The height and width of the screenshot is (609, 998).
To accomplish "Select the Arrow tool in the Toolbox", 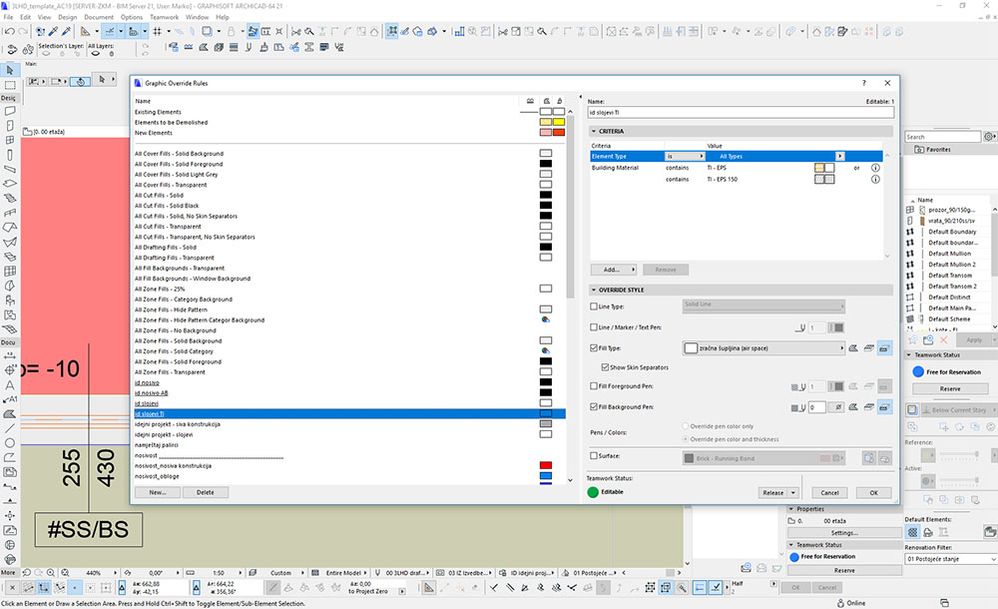I will [x=10, y=70].
